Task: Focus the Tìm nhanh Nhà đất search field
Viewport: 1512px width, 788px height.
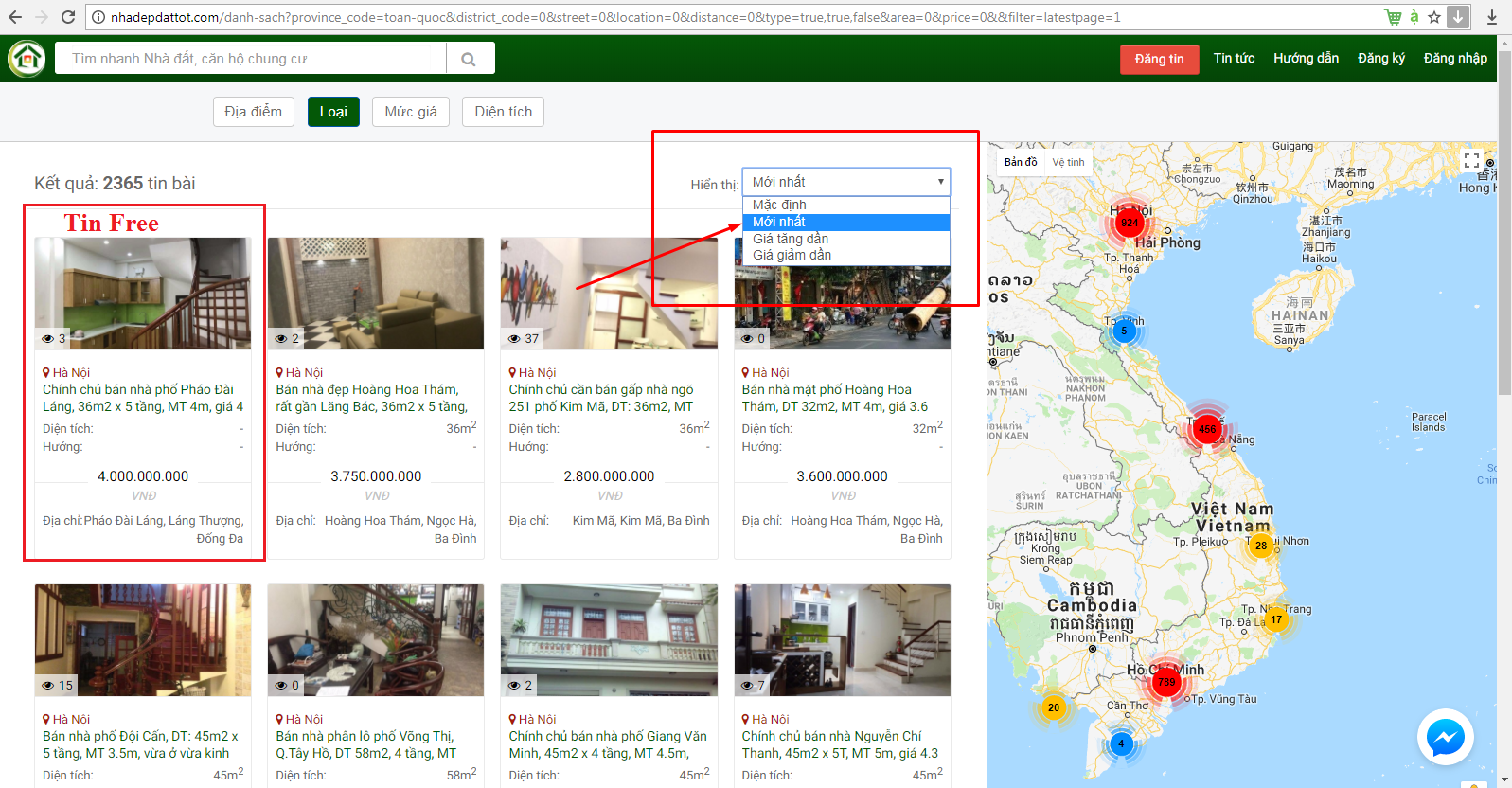Action: (x=251, y=59)
